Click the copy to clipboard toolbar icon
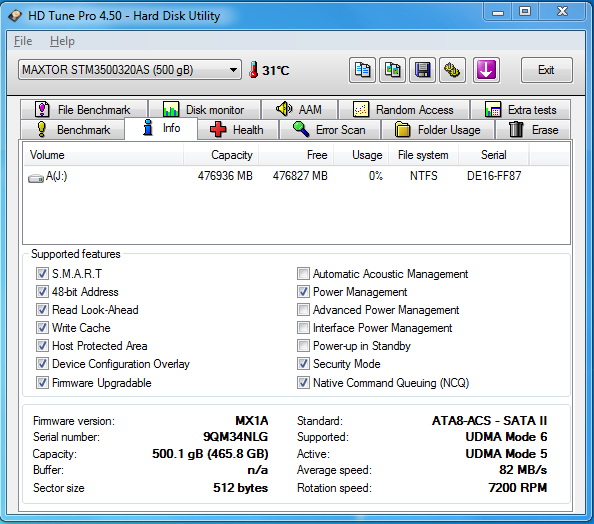 (x=362, y=70)
